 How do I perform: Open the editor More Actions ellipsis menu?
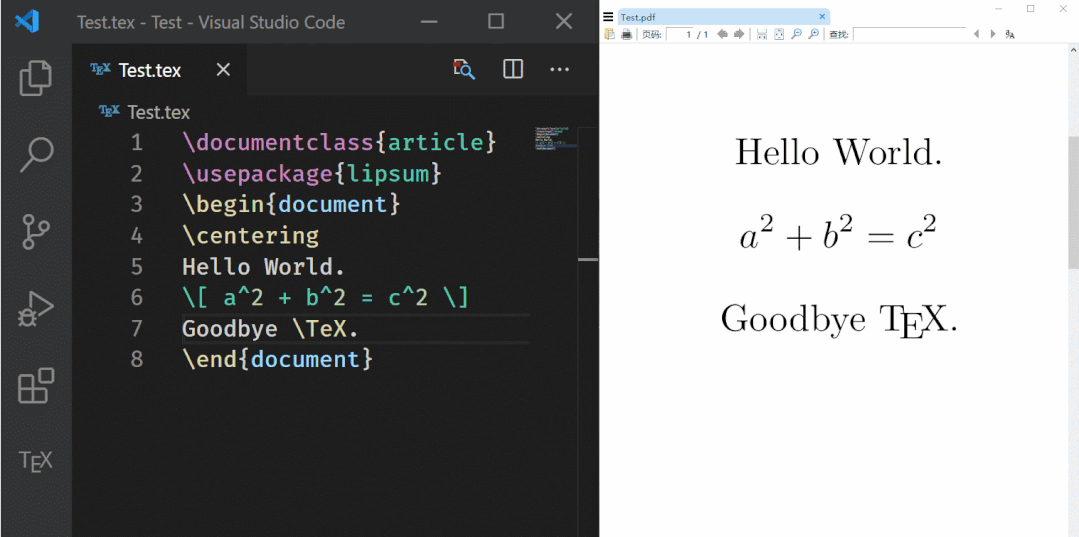pyautogui.click(x=559, y=70)
